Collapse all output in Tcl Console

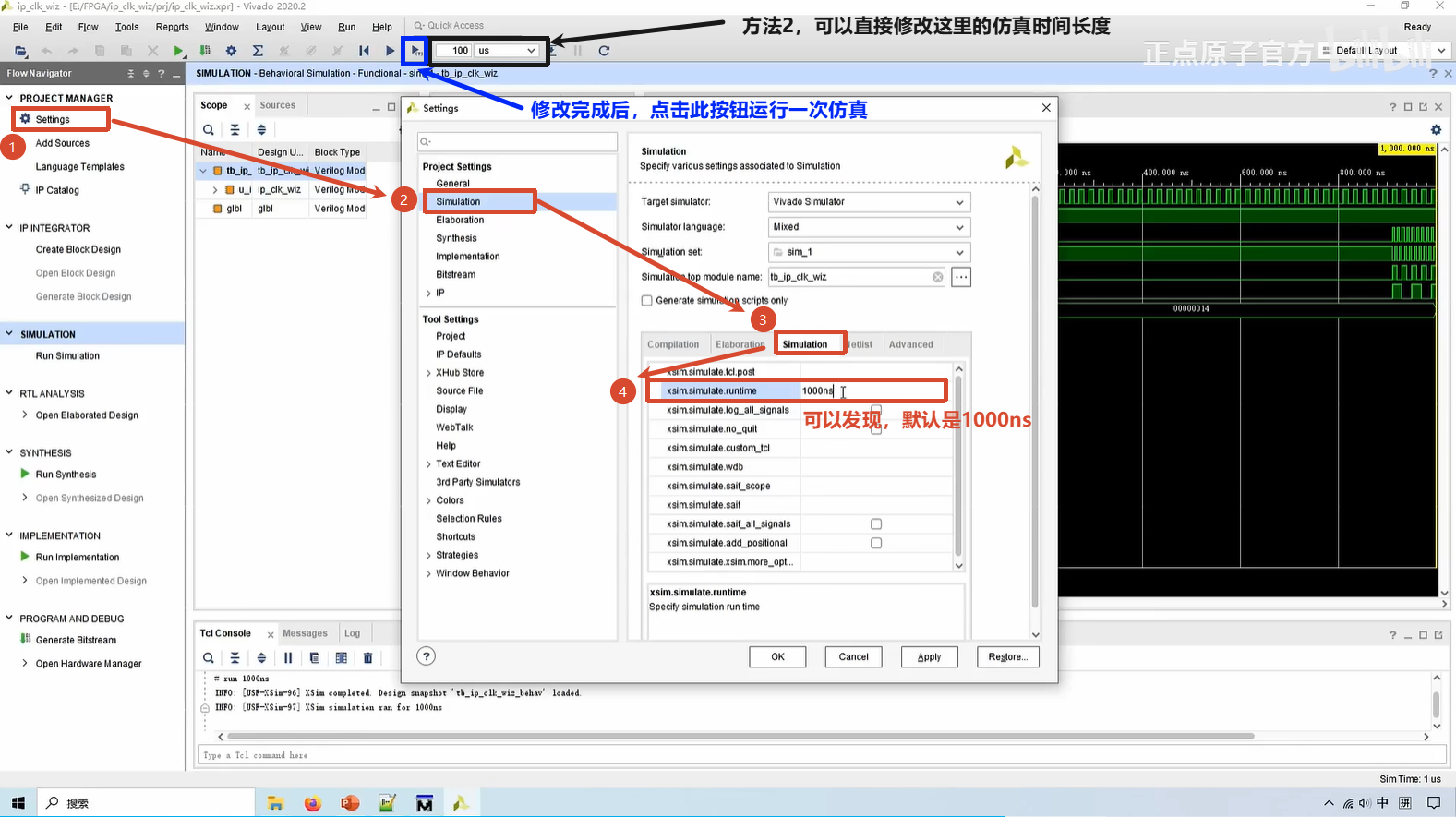(x=235, y=658)
